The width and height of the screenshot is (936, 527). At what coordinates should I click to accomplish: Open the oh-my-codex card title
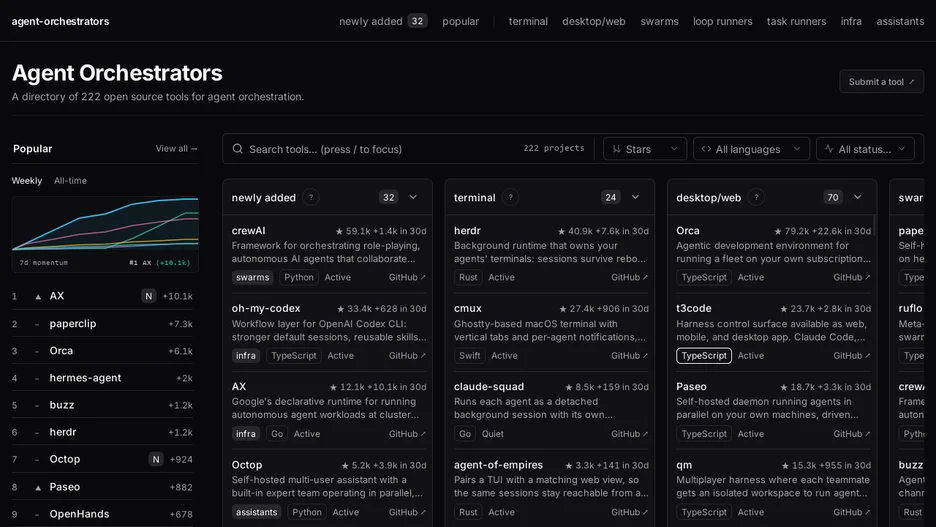click(x=266, y=309)
